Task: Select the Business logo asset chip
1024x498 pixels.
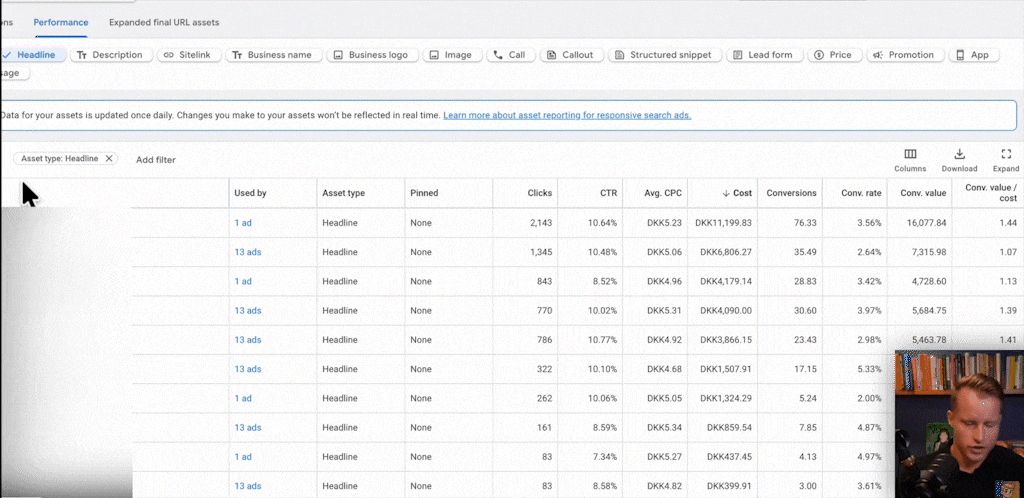Action: [371, 55]
